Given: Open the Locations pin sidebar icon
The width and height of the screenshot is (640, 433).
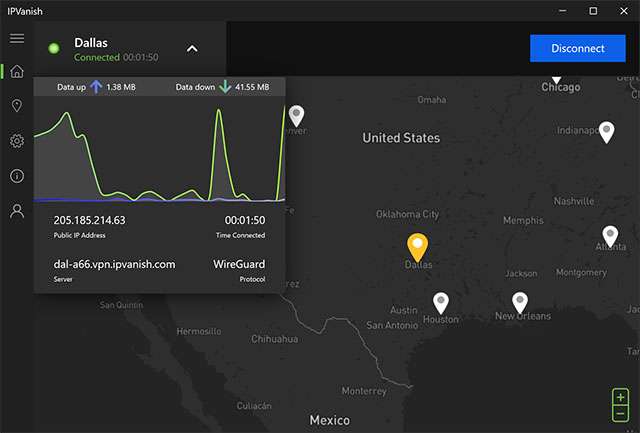Looking at the screenshot, I should tap(17, 106).
